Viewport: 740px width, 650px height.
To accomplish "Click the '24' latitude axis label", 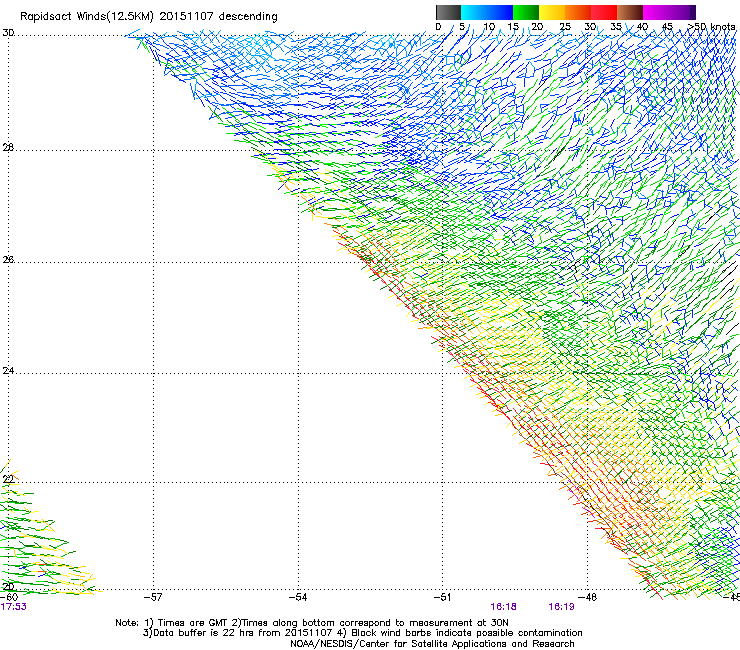I will pyautogui.click(x=8, y=371).
